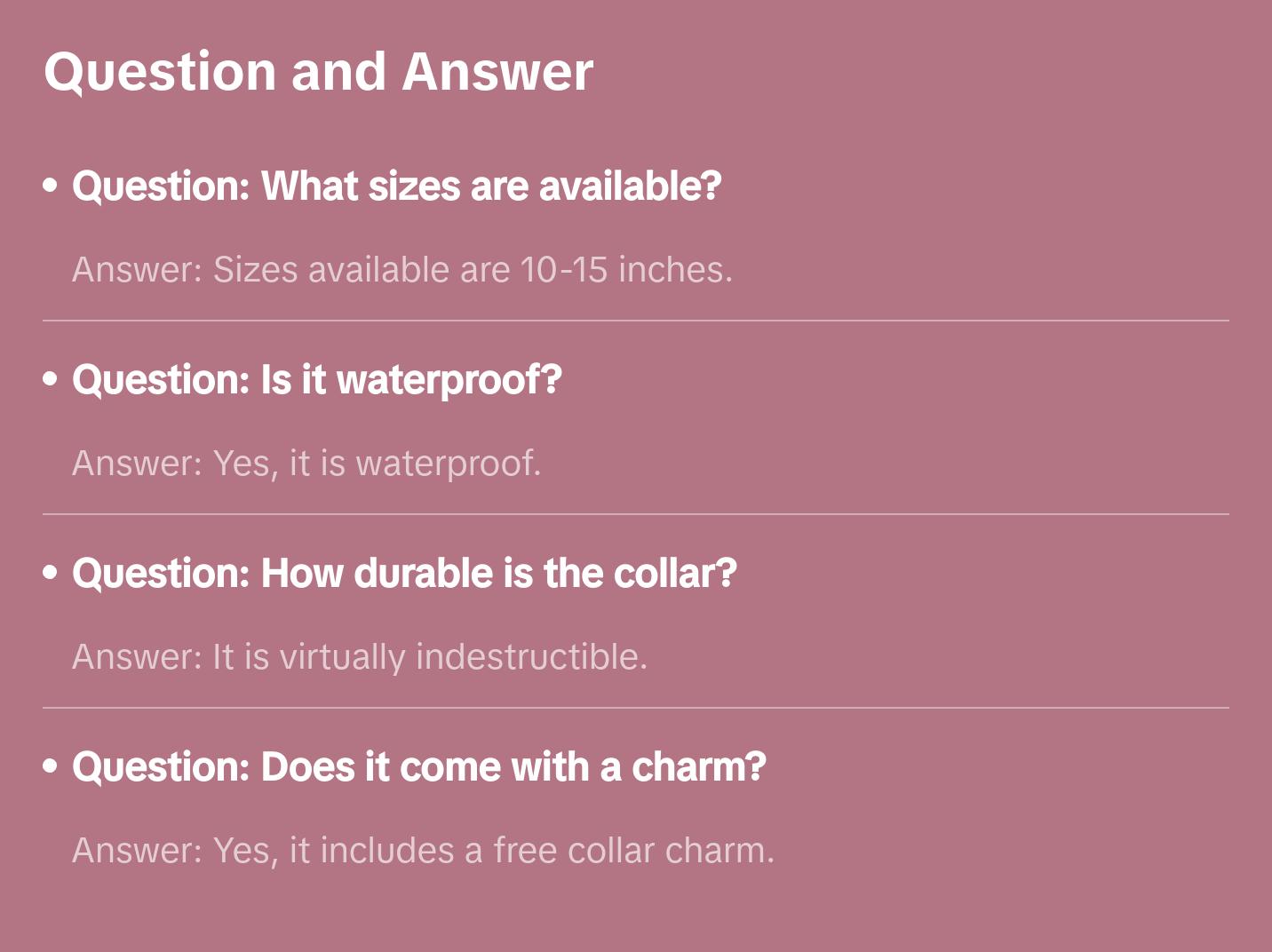Click the bullet beside the sizes question

click(51, 186)
